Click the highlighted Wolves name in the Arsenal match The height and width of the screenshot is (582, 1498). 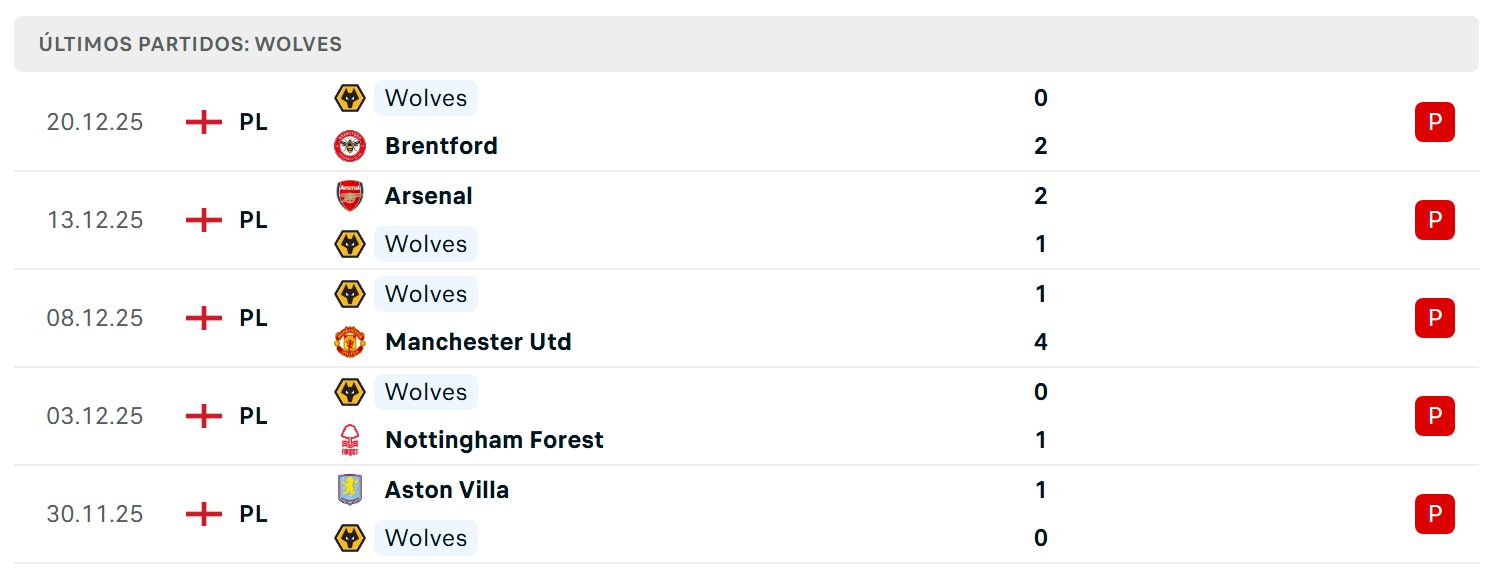(x=426, y=244)
